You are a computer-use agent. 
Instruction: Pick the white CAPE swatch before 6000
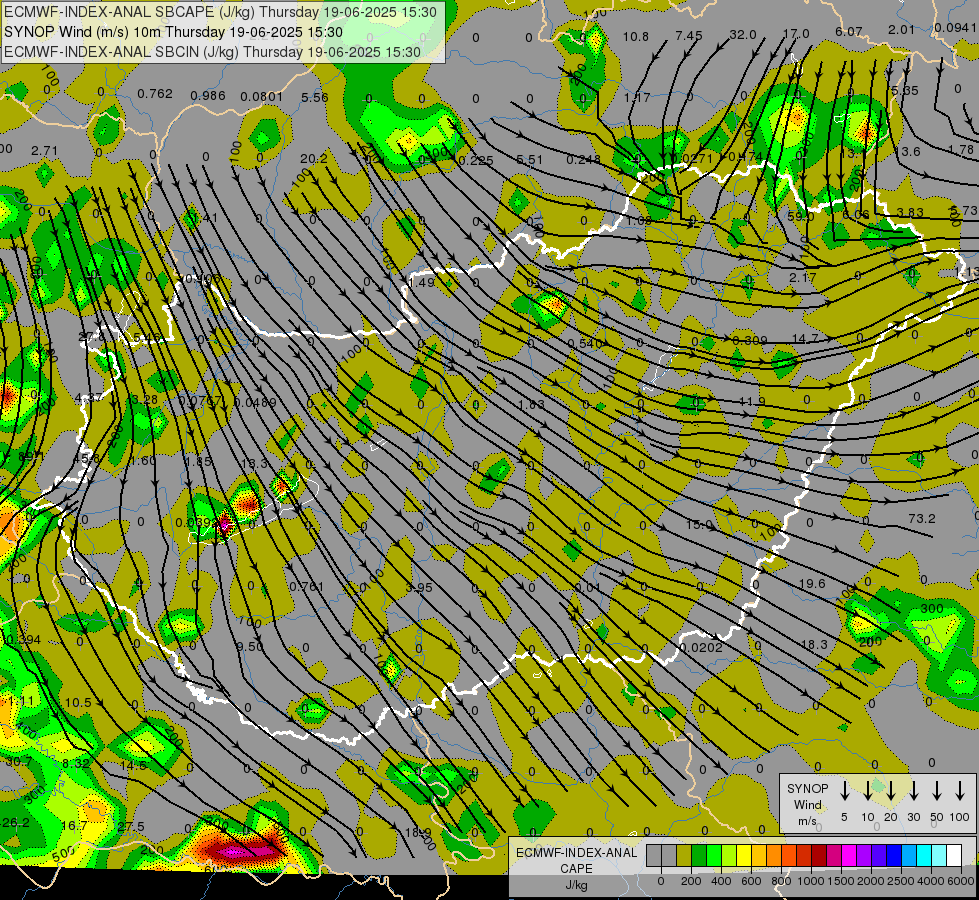tap(953, 855)
